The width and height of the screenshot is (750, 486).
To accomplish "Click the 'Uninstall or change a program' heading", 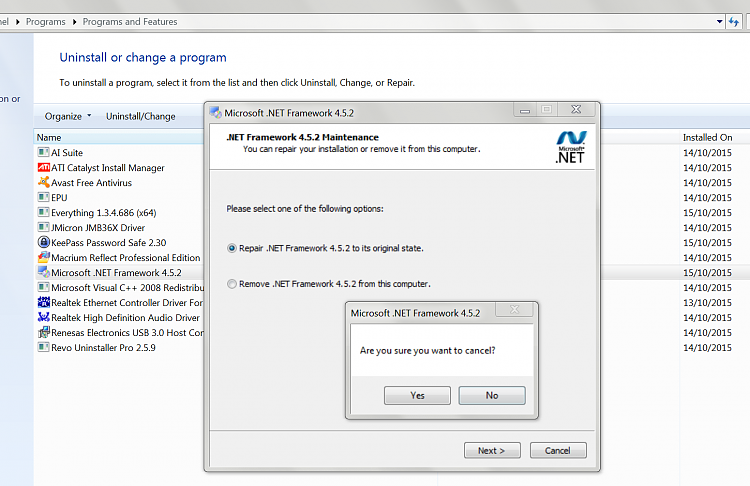I will point(143,57).
